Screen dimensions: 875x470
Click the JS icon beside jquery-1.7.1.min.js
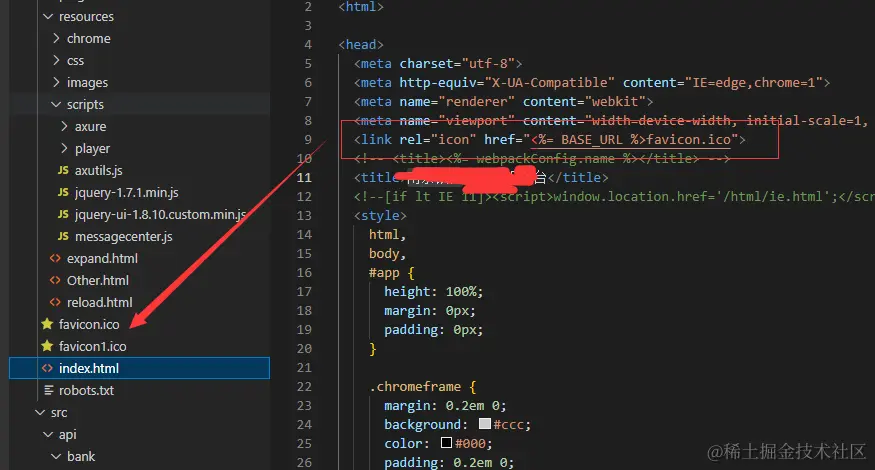tap(64, 192)
